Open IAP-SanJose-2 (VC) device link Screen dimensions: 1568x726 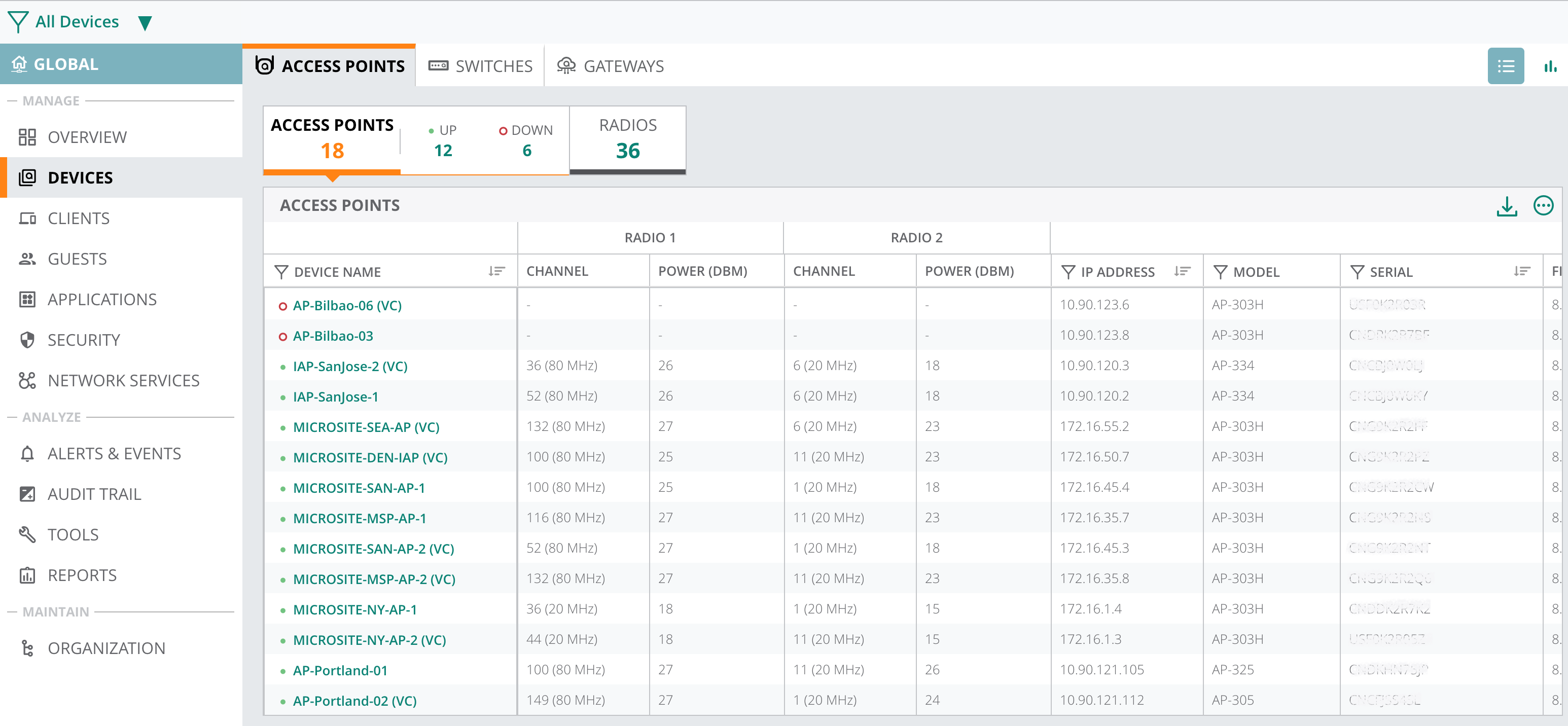coord(350,367)
